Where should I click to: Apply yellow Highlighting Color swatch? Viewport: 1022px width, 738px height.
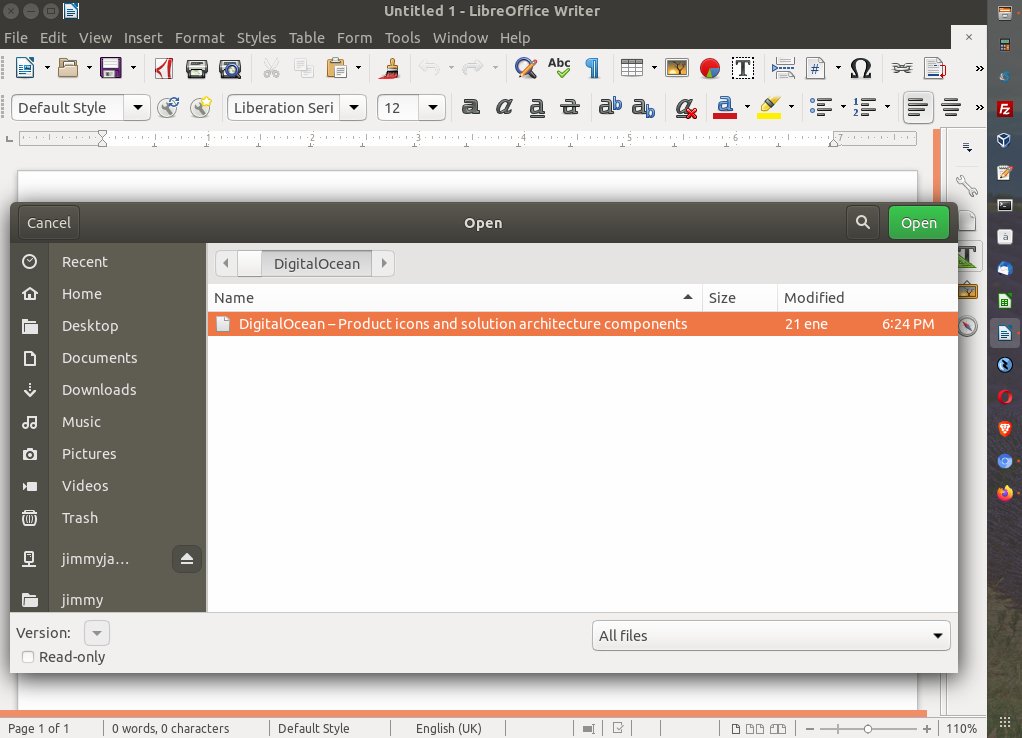(769, 108)
